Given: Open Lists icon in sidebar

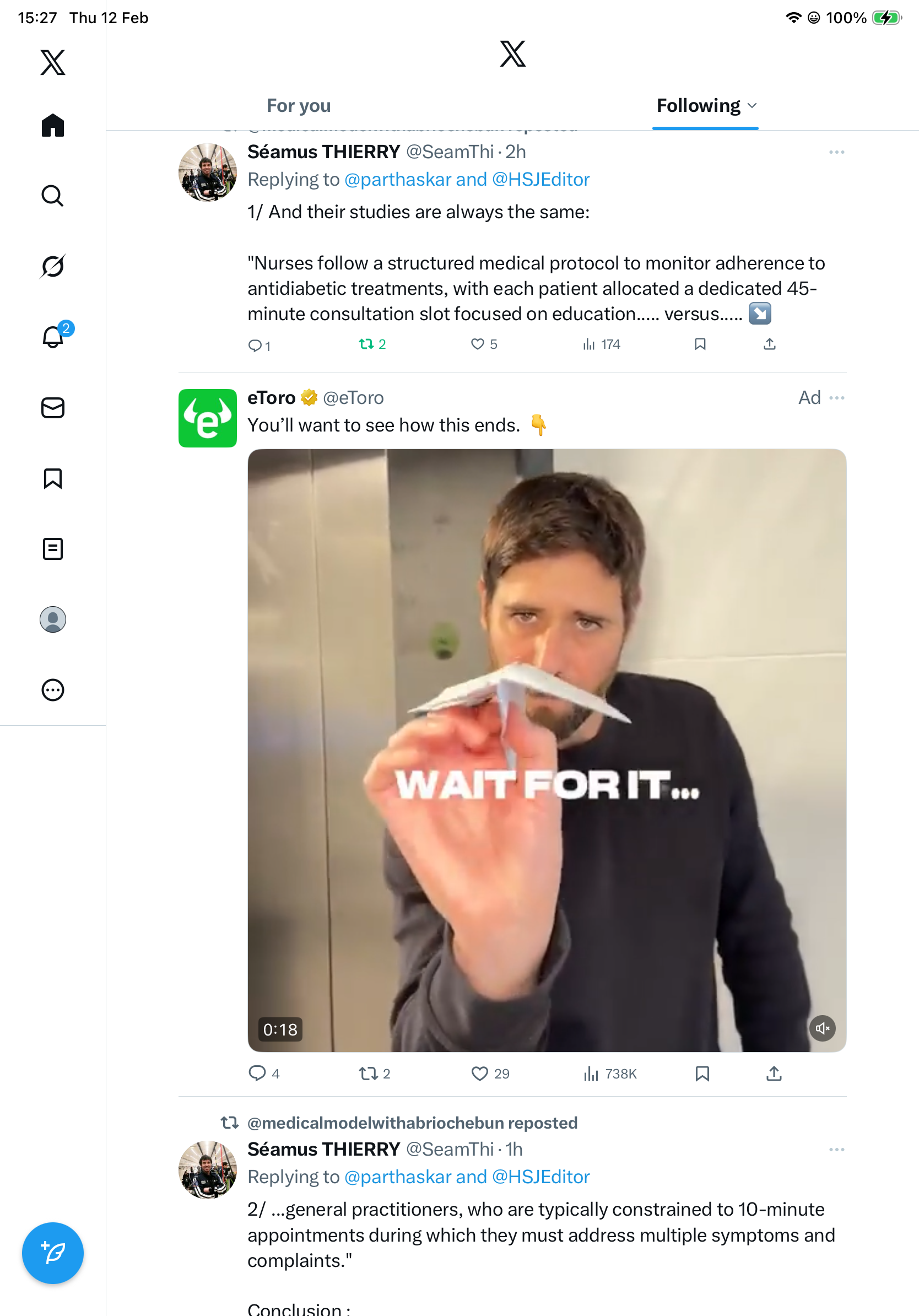Looking at the screenshot, I should (53, 548).
